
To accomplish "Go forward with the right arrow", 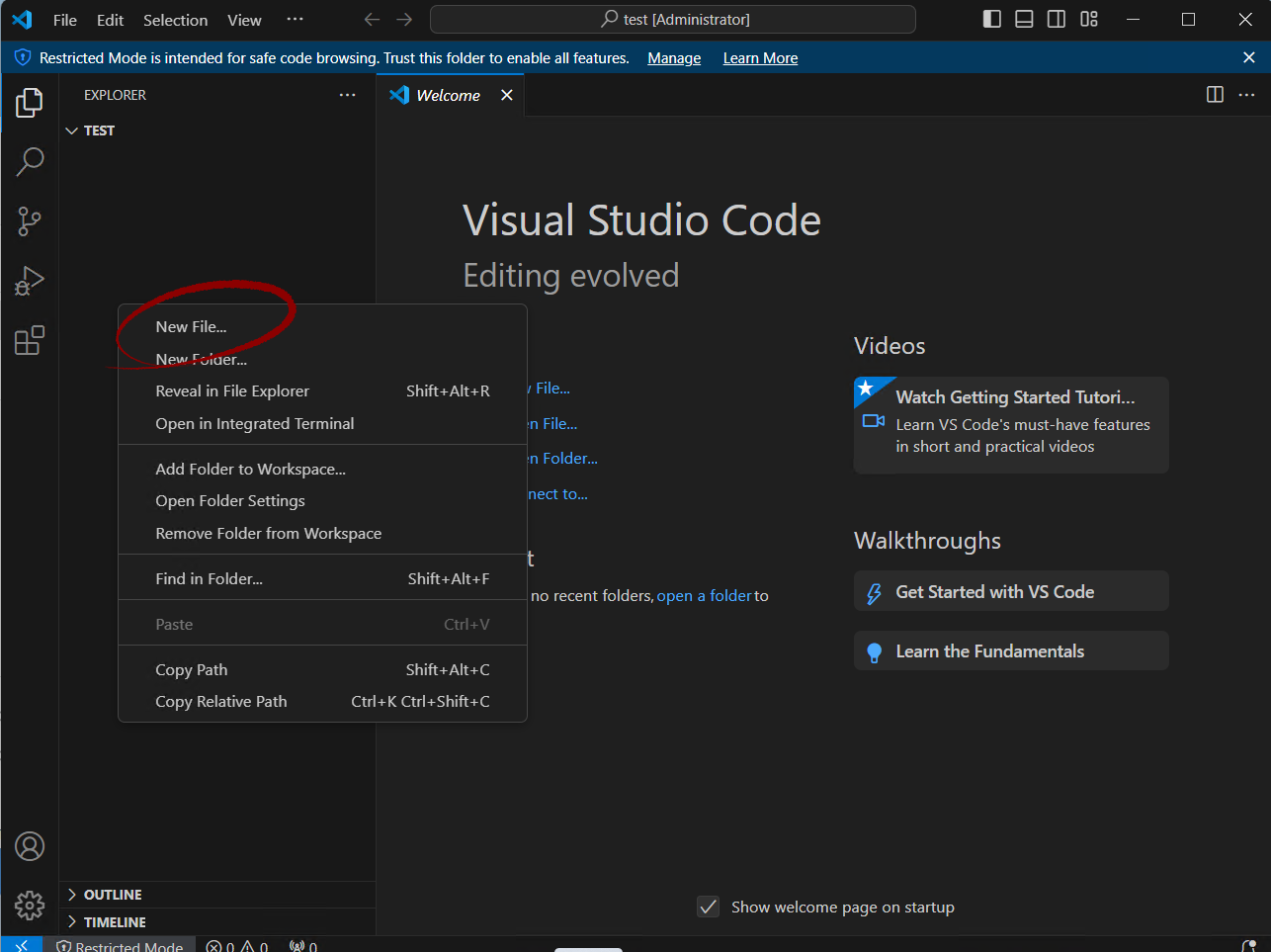I will (404, 20).
